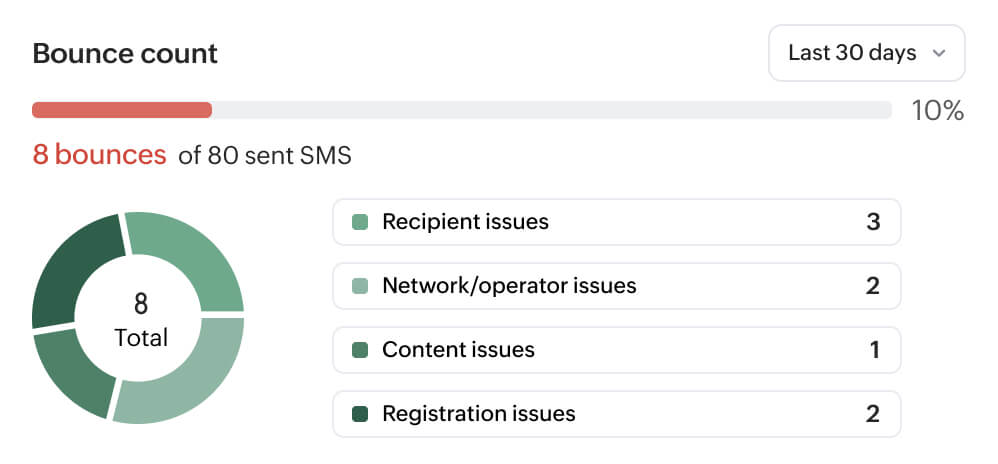The width and height of the screenshot is (998, 464).
Task: Click the chevron next to Last 30 days
Action: coord(938,53)
